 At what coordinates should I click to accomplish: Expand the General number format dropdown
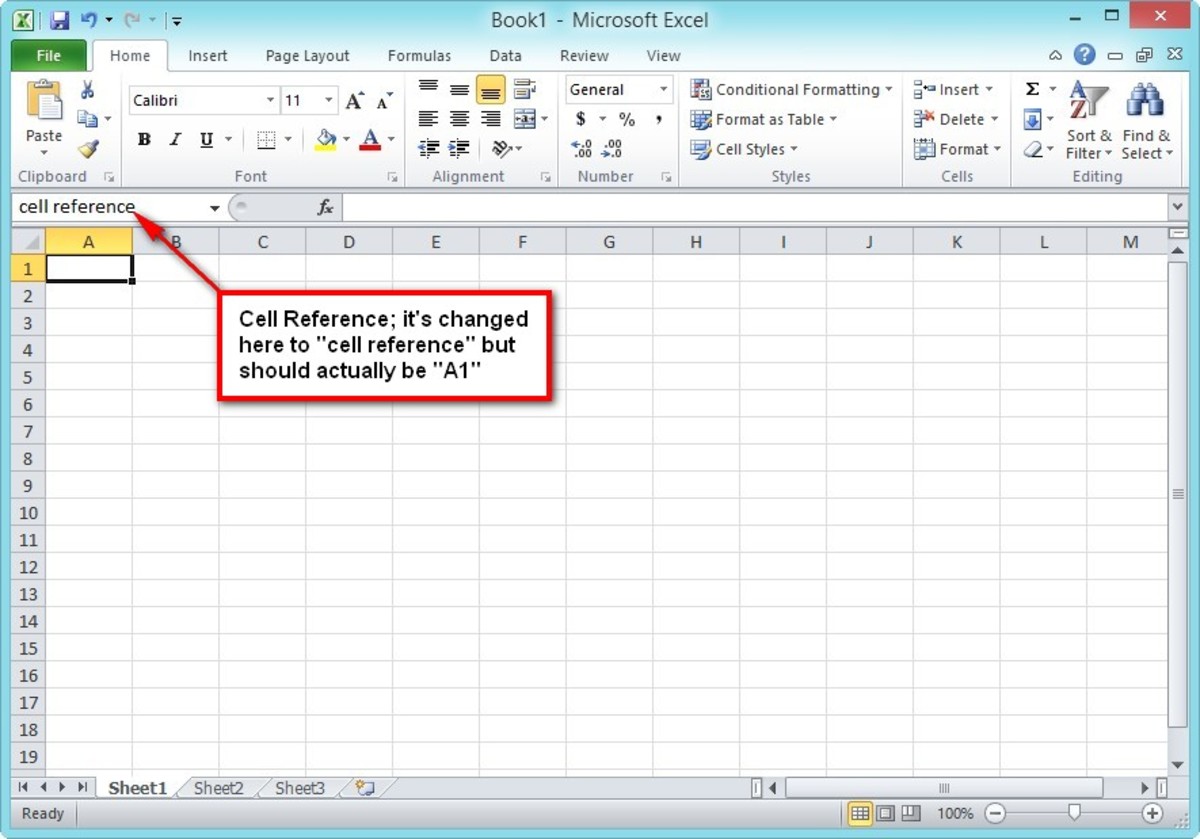663,90
